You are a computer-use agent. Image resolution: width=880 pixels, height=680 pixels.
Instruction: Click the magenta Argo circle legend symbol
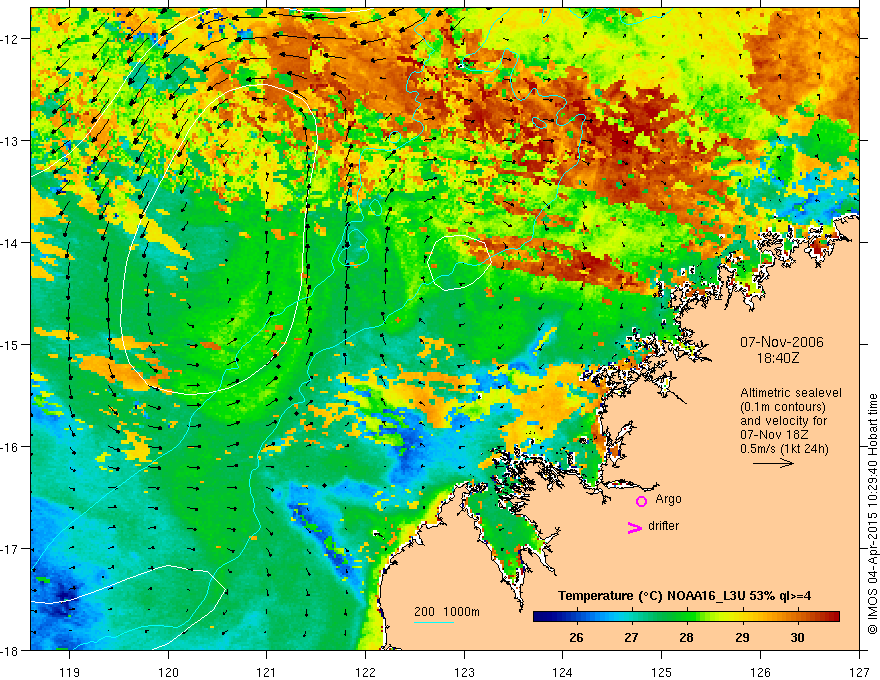click(x=641, y=501)
